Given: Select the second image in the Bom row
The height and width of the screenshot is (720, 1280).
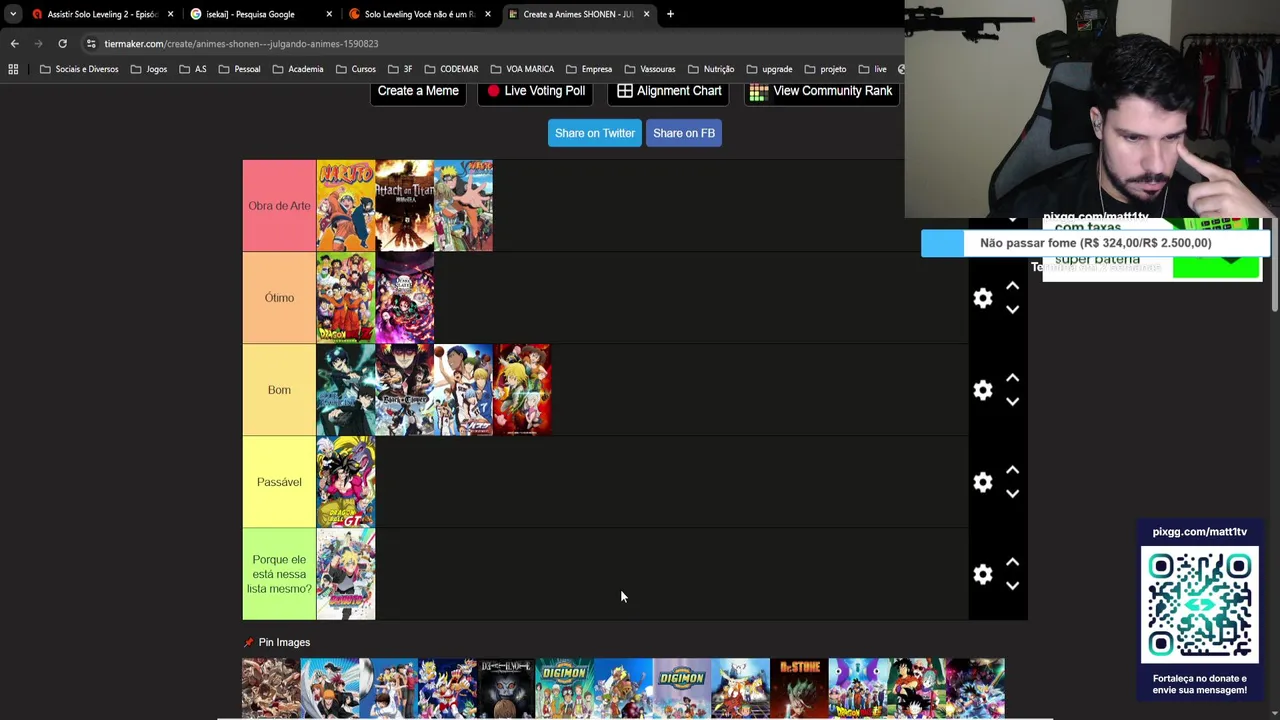Looking at the screenshot, I should (404, 390).
